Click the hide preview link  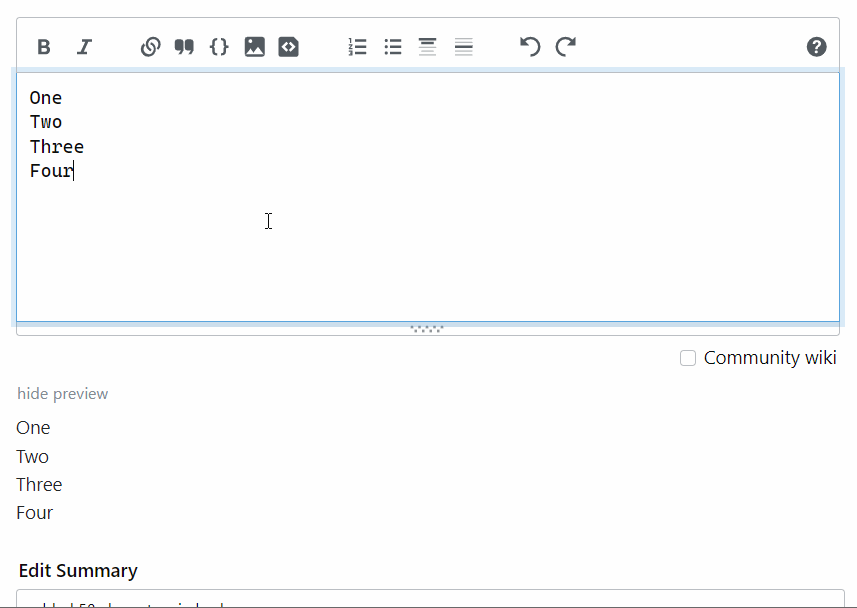click(x=62, y=394)
